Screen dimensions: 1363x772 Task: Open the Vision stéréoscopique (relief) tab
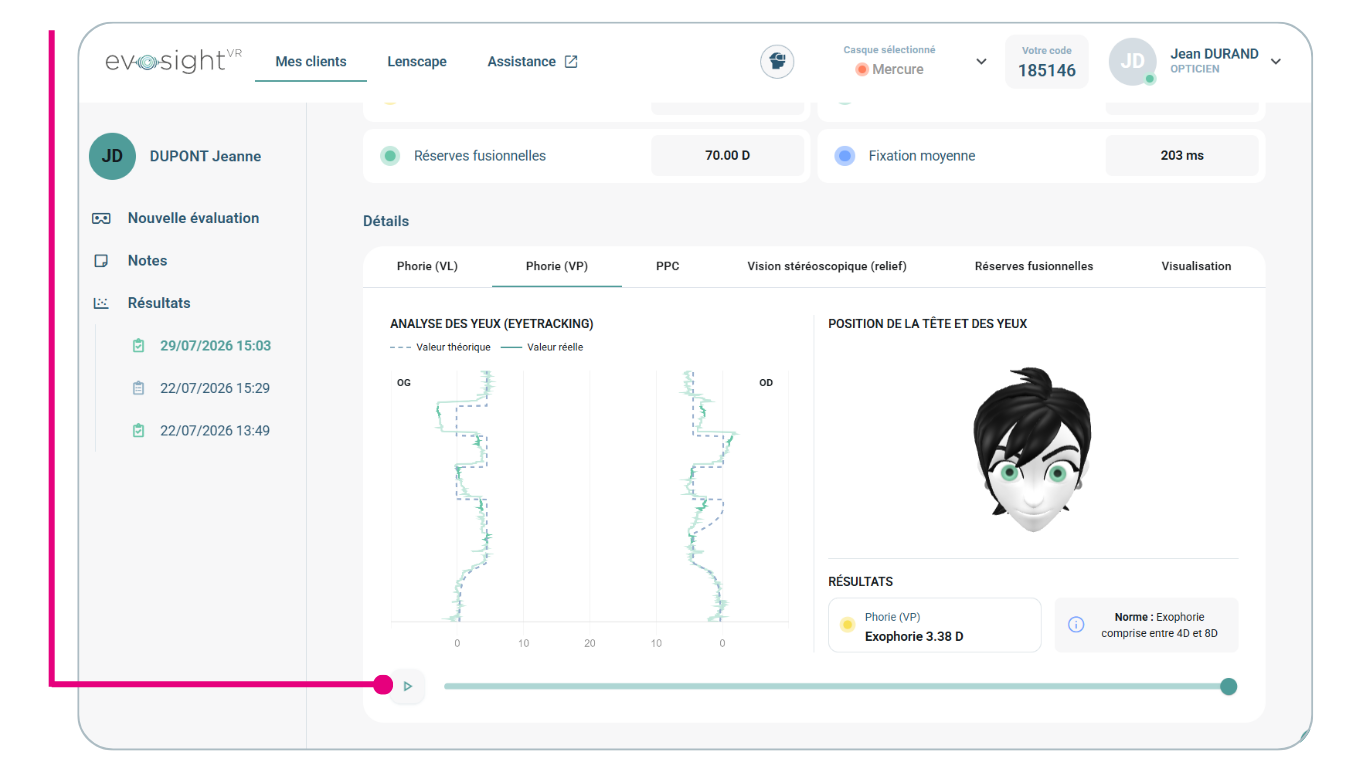827,266
